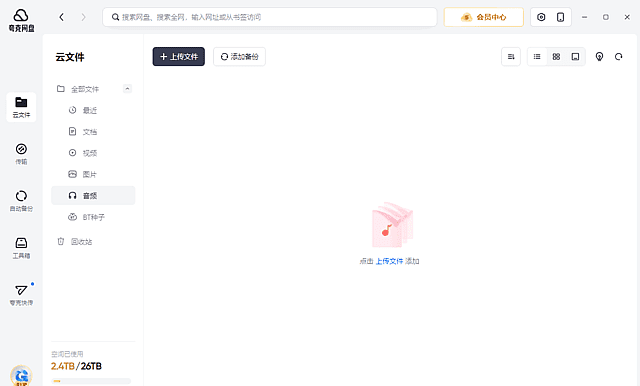Select 音频 audio category
Viewport: 640px width, 386px height.
point(93,195)
